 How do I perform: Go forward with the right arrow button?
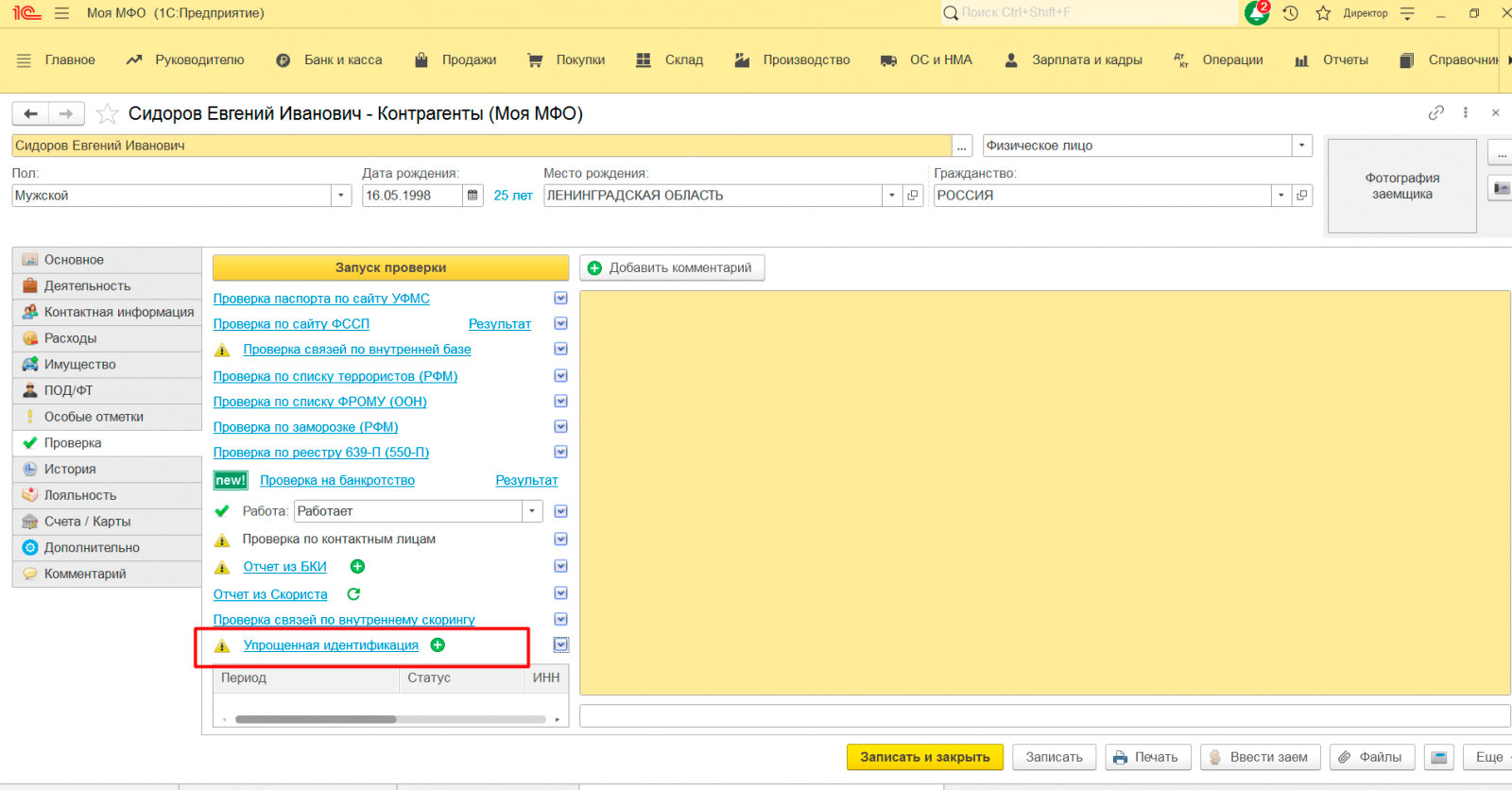tap(66, 113)
